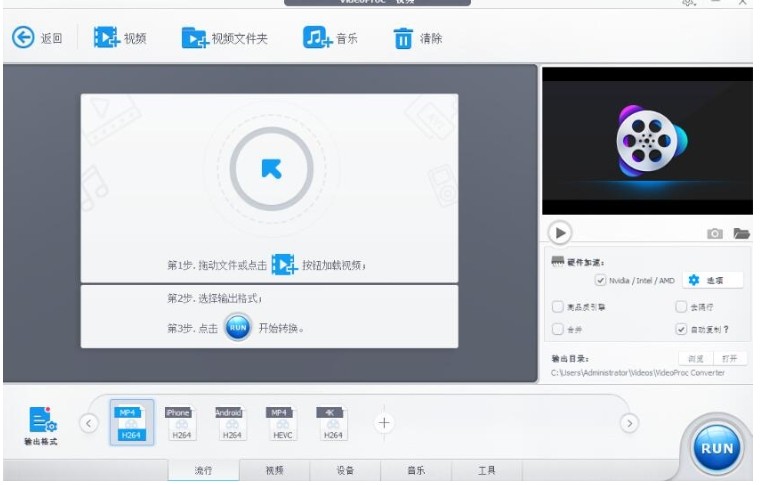Enable the 高品质引擎 checkbox
The width and height of the screenshot is (767, 485).
(558, 307)
